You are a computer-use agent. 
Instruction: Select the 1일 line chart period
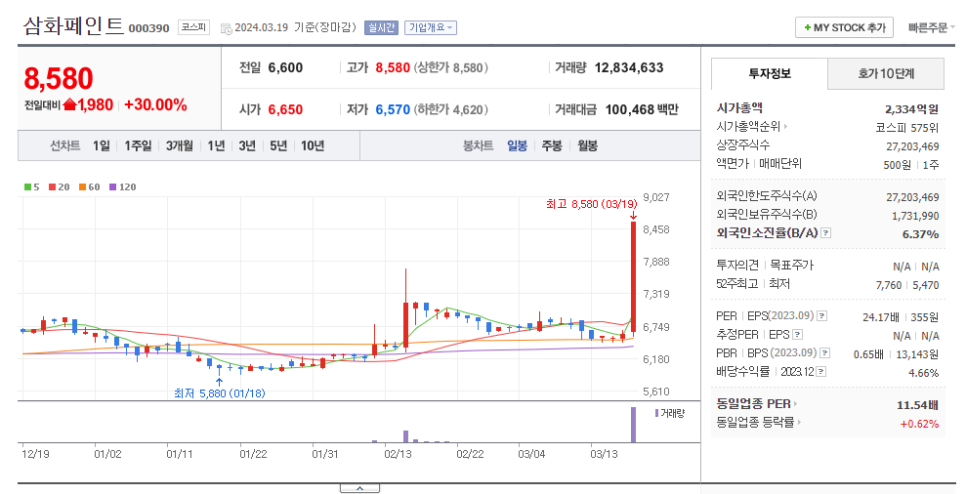point(101,146)
